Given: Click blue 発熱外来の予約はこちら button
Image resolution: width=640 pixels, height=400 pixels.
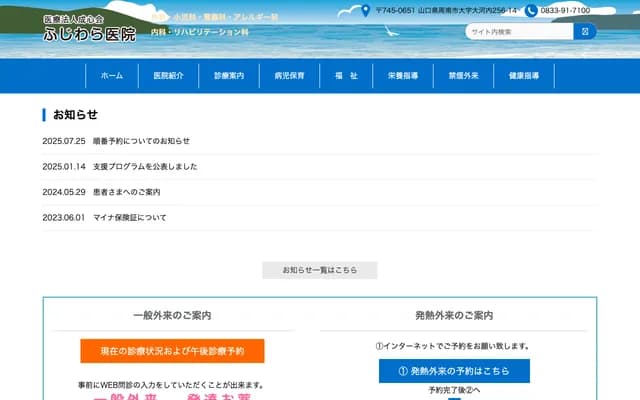Looking at the screenshot, I should click(454, 371).
